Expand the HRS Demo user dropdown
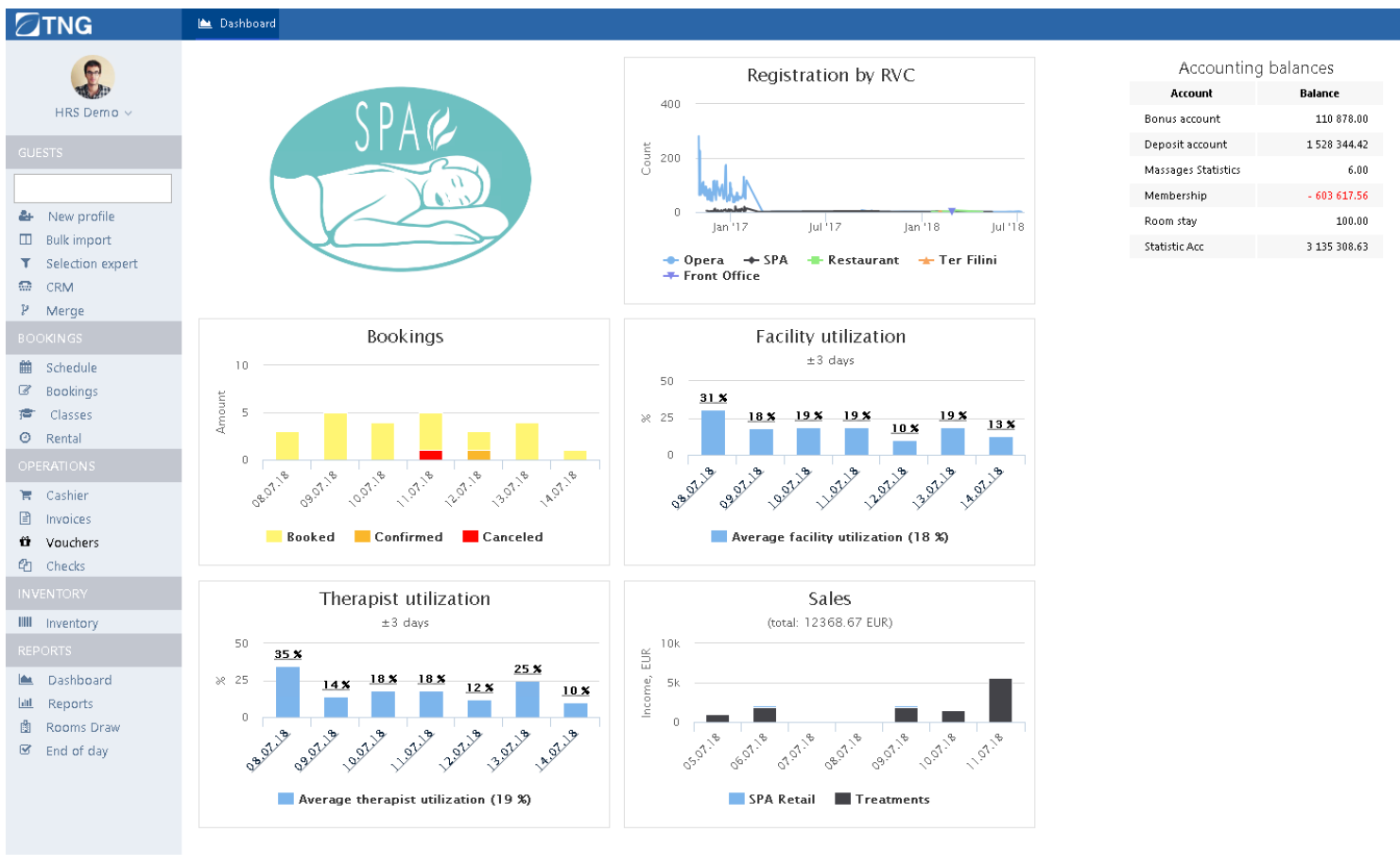Viewport: 1400px width, 867px height. (x=93, y=113)
